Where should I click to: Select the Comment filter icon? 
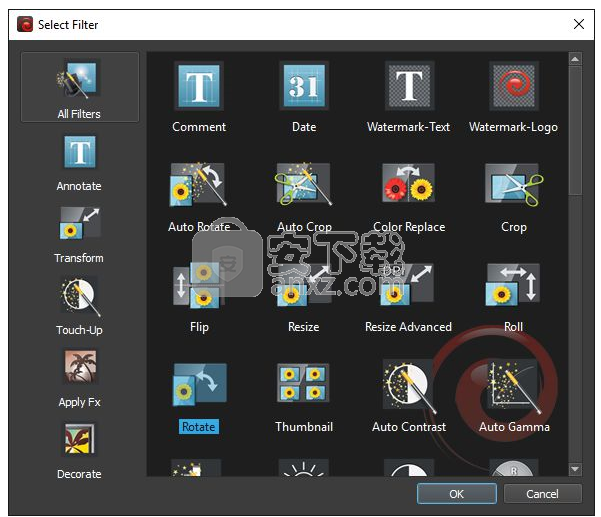coord(198,87)
